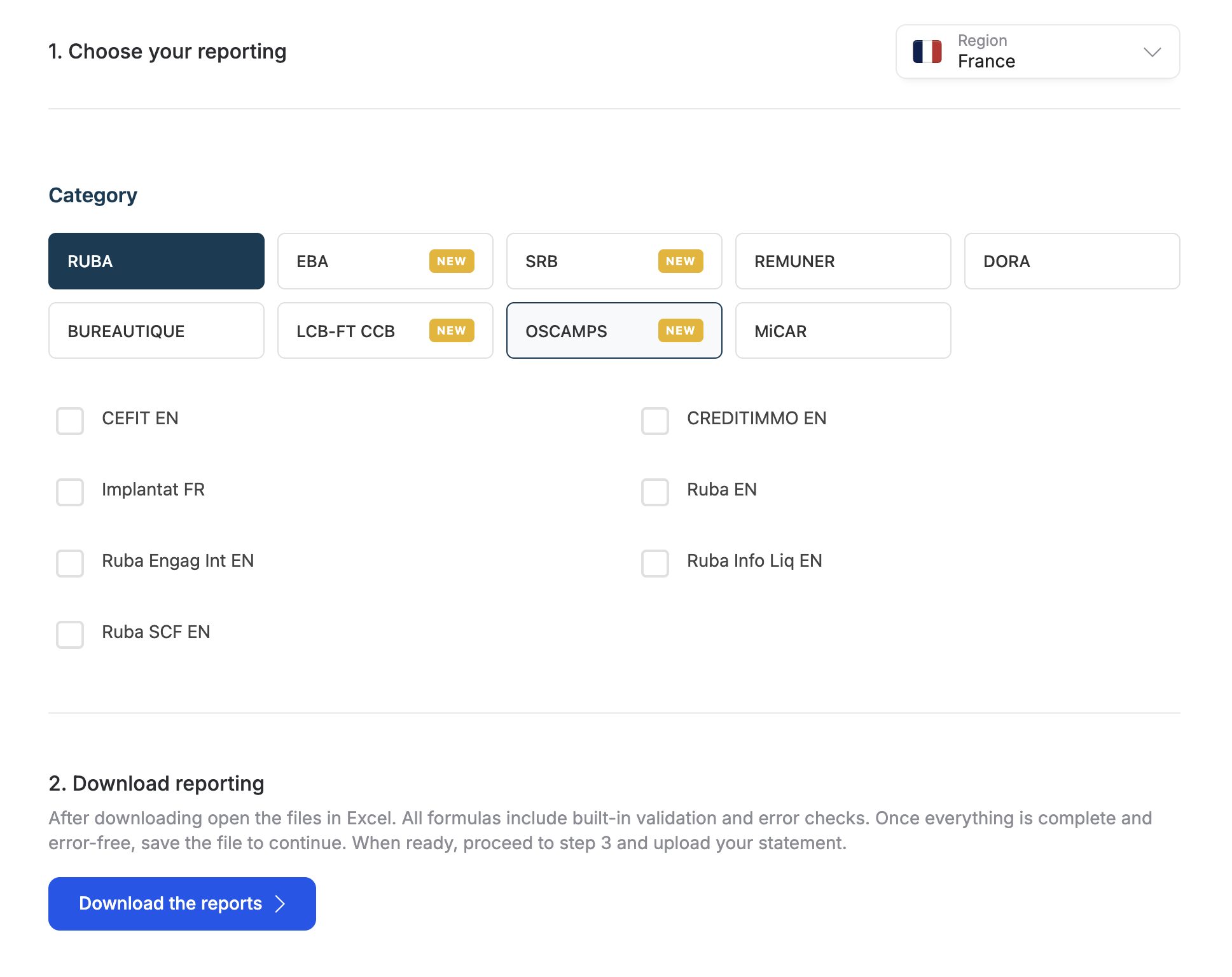Check the Ruba Engag Int EN checkbox
The image size is (1232, 977).
click(x=70, y=563)
